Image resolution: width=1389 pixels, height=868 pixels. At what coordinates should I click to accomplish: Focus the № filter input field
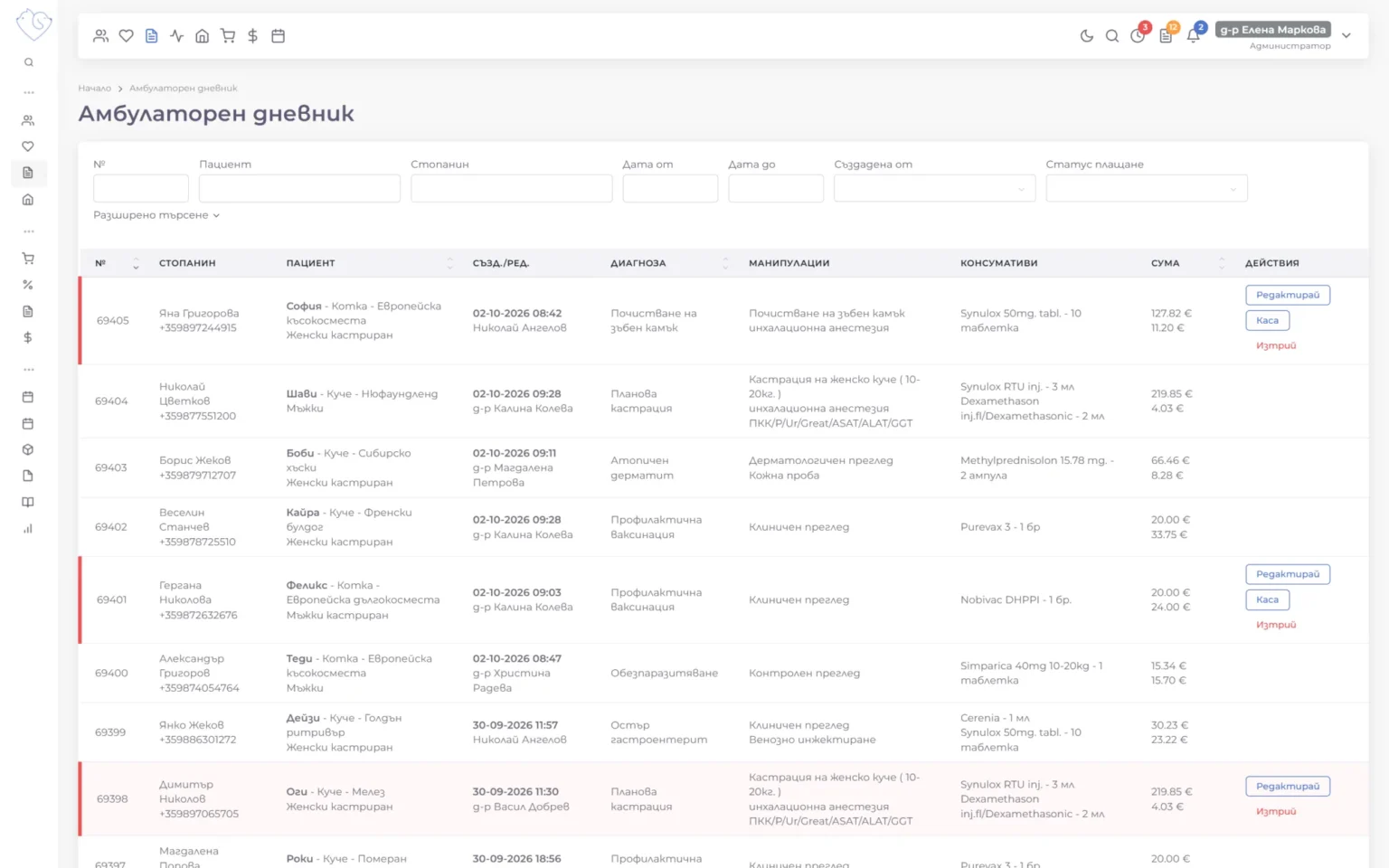[141, 188]
